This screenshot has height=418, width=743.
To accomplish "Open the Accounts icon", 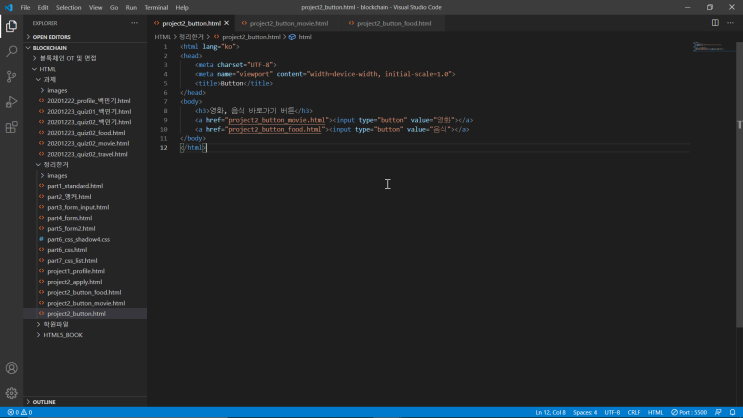I will click(11, 368).
